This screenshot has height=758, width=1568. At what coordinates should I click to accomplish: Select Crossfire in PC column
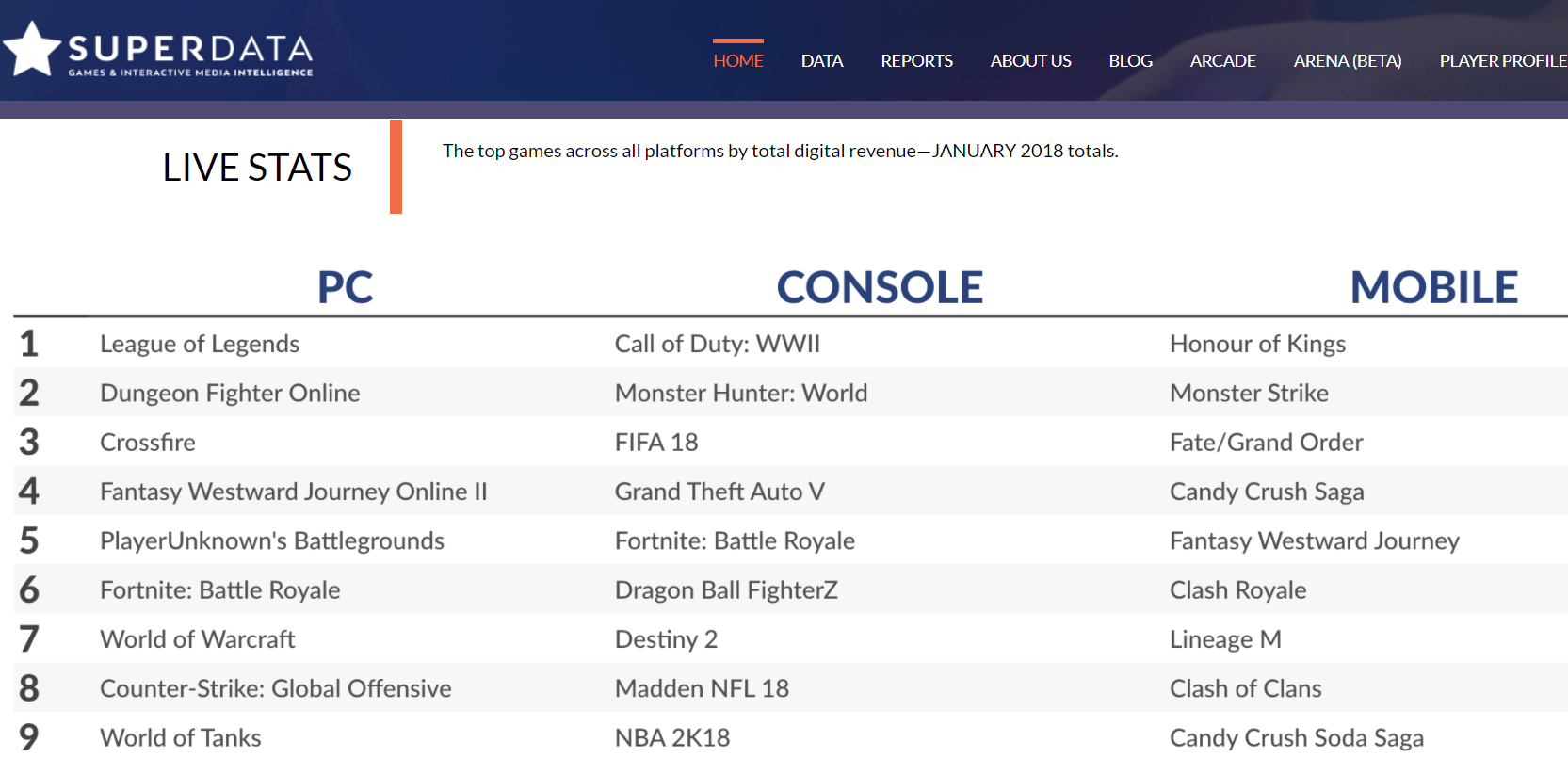click(x=148, y=442)
